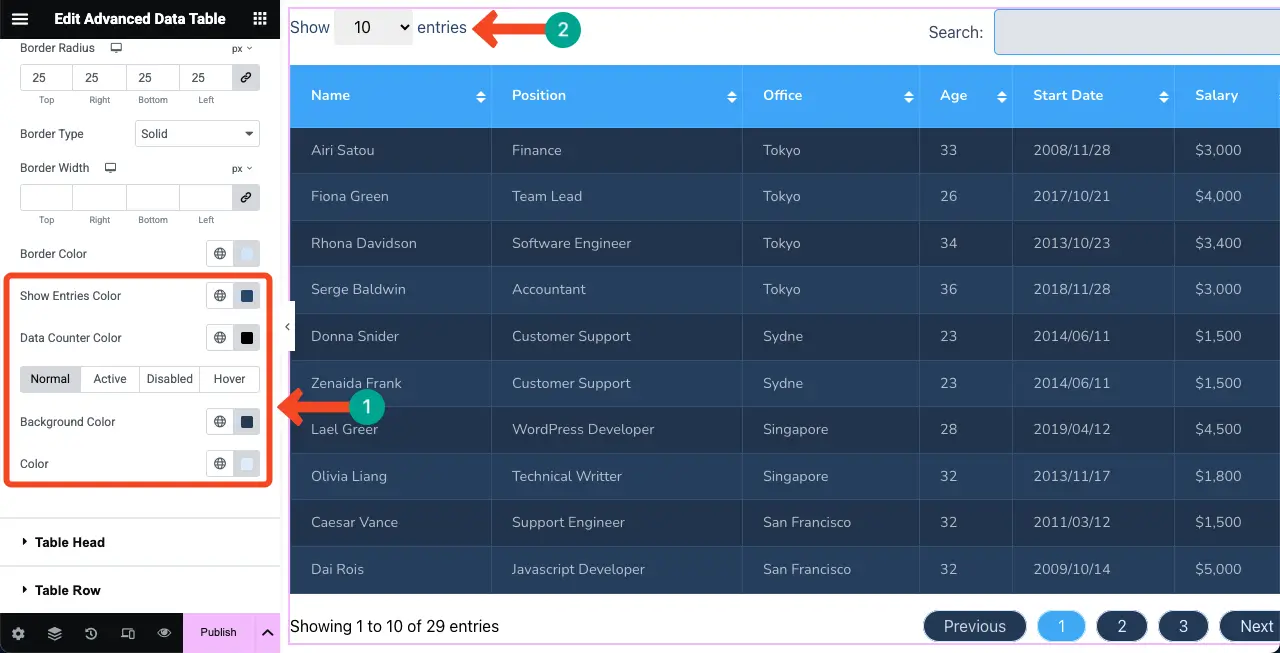Change Border Radius px unit
Screen dimensions: 1280x653
click(242, 48)
